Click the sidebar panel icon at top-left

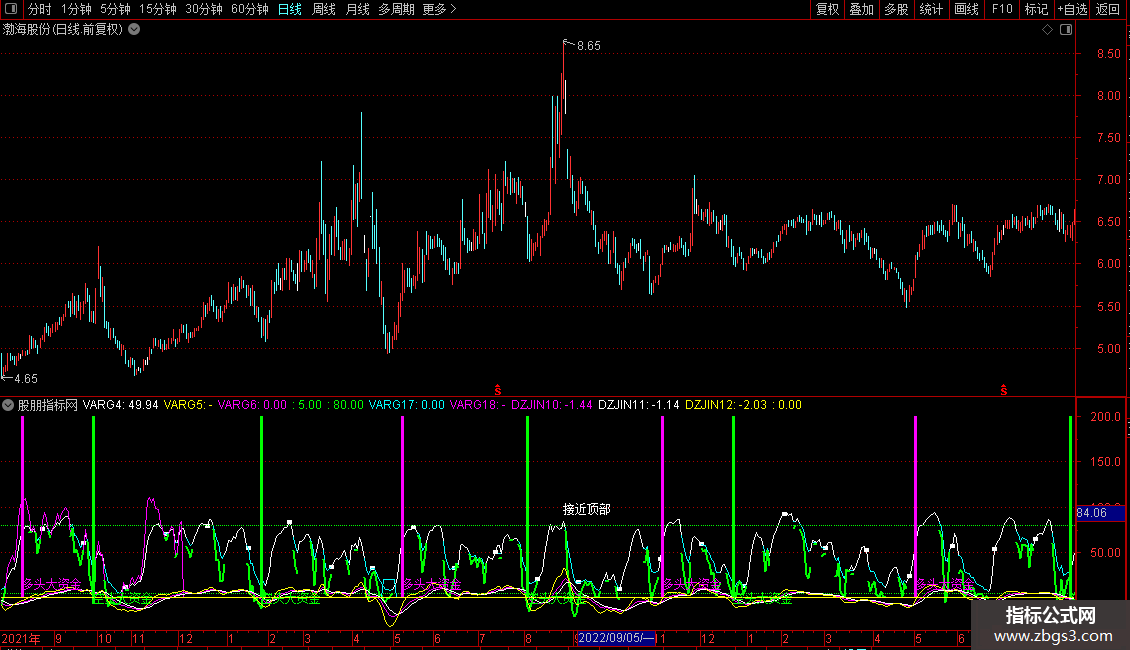click(x=10, y=10)
